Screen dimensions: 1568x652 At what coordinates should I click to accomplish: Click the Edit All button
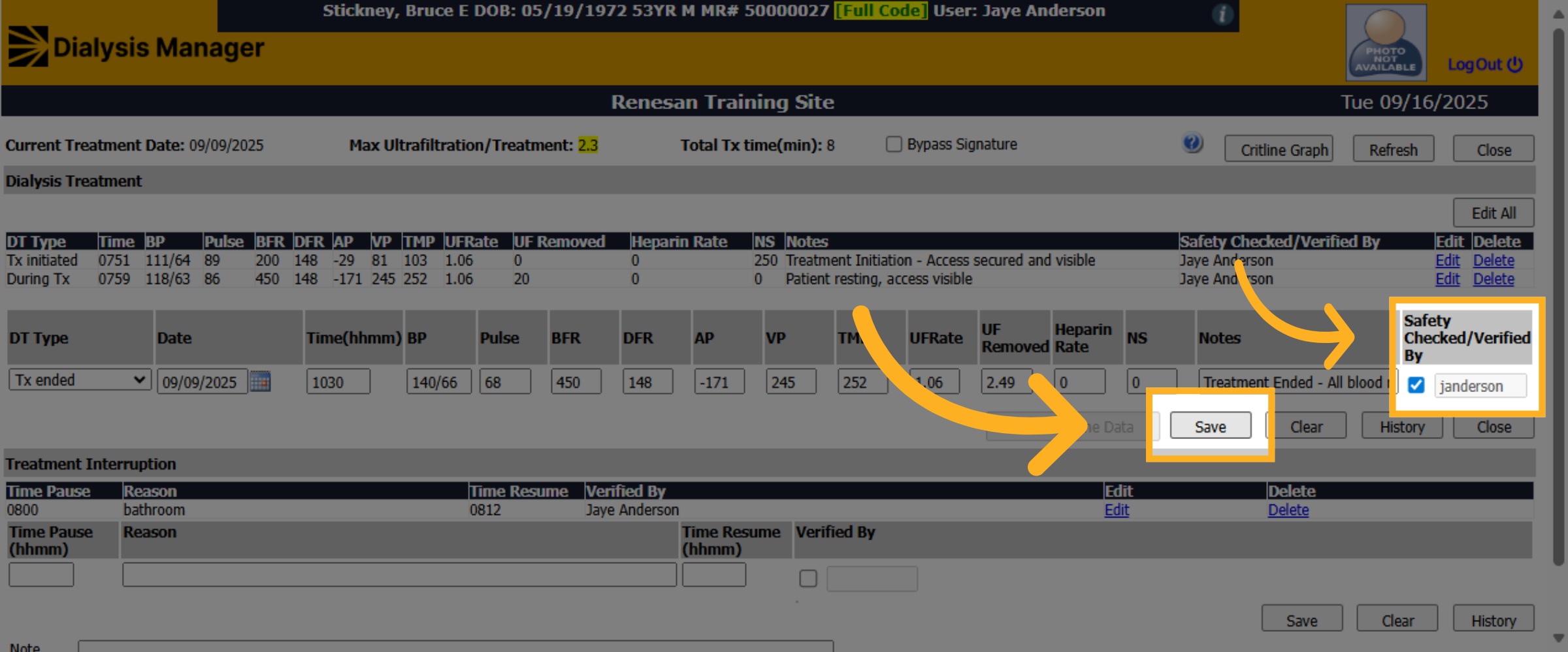tap(1494, 213)
